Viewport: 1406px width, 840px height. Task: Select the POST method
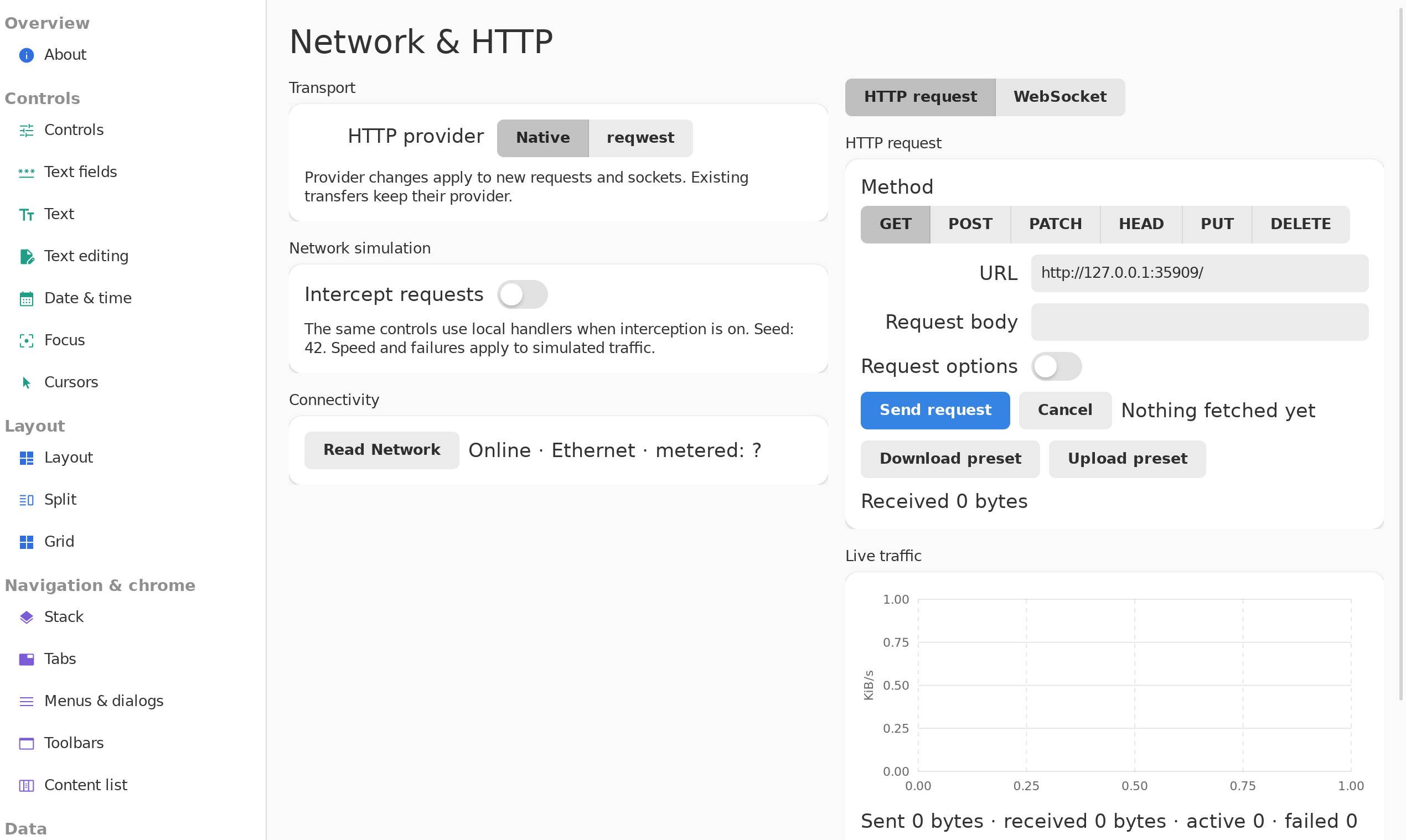pyautogui.click(x=970, y=225)
